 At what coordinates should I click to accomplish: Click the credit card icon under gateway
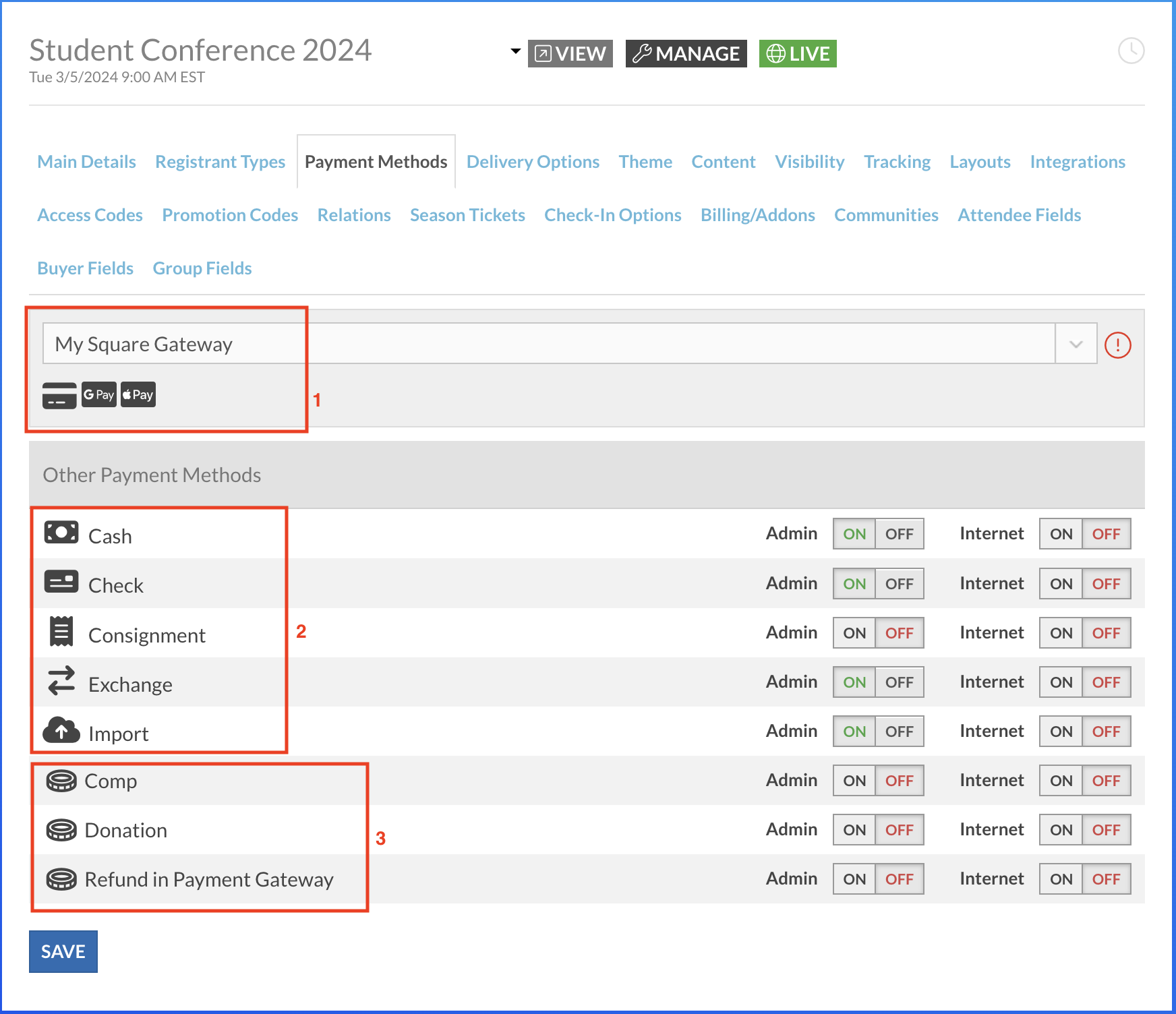[x=59, y=395]
